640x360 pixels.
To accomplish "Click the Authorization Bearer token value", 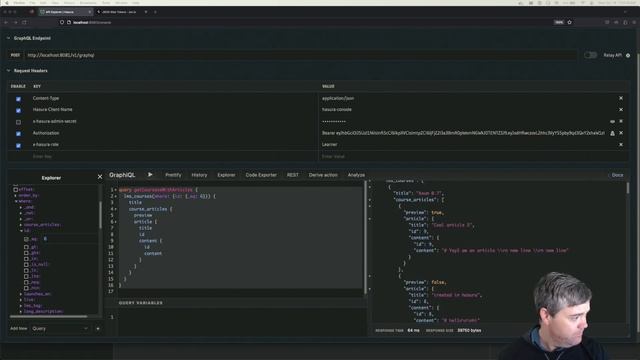I will pyautogui.click(x=463, y=133).
